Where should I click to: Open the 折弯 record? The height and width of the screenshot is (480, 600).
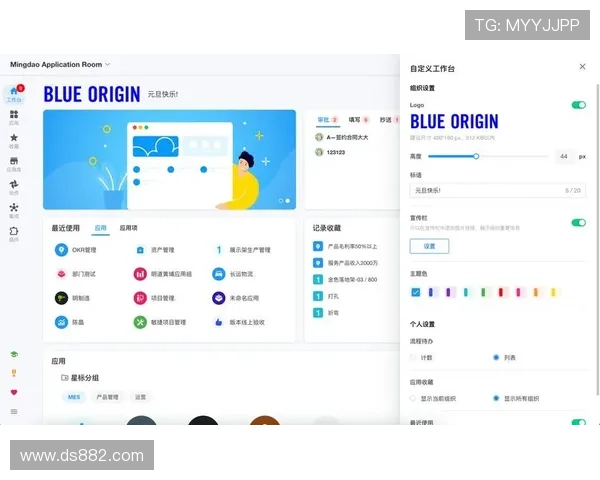click(326, 313)
